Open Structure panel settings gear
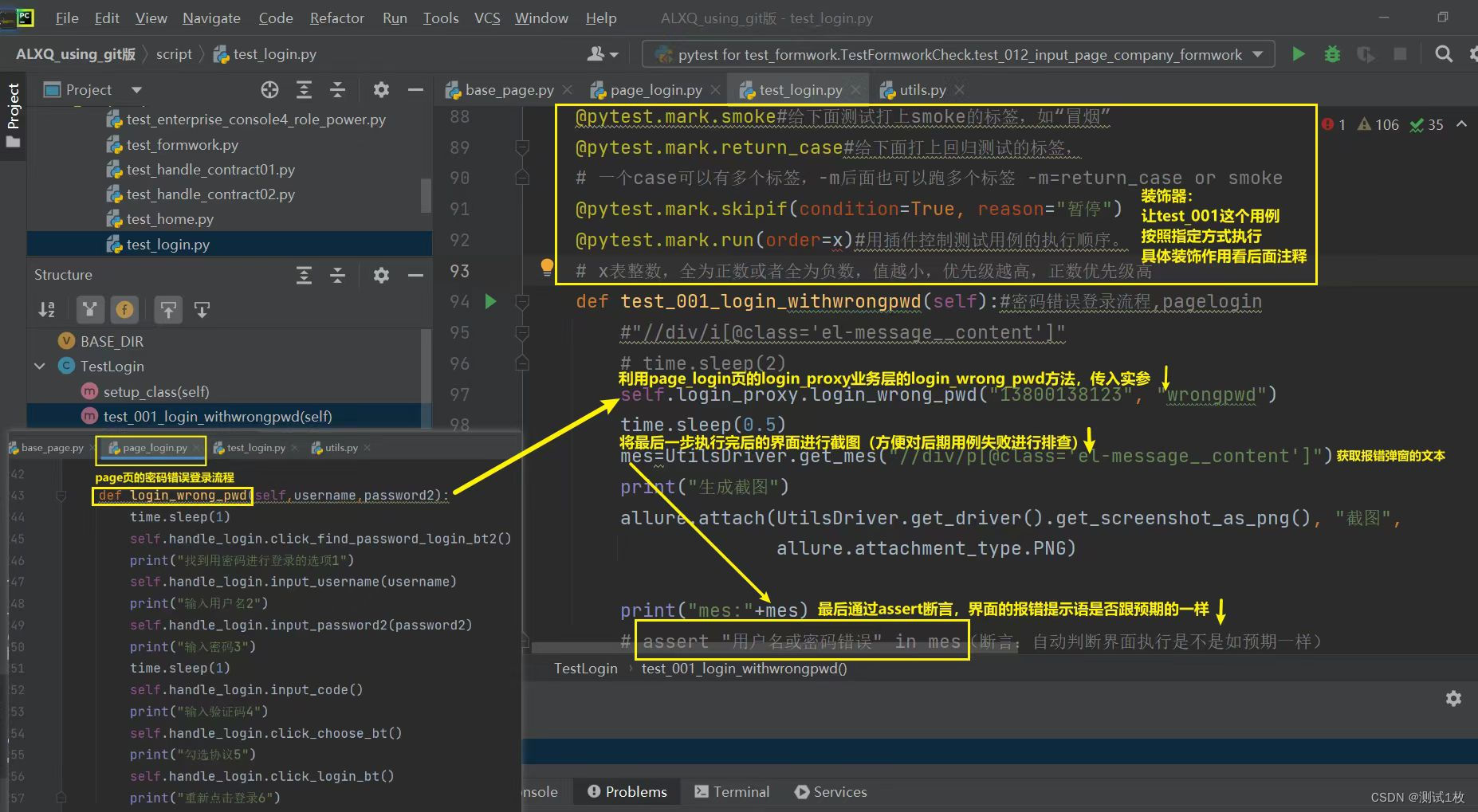 tap(381, 276)
